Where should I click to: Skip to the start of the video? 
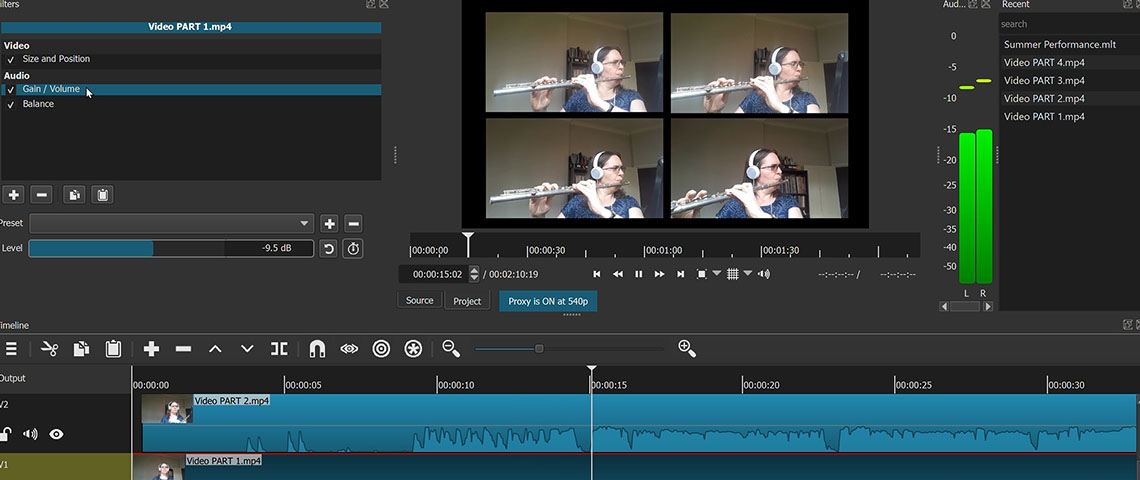pos(597,274)
